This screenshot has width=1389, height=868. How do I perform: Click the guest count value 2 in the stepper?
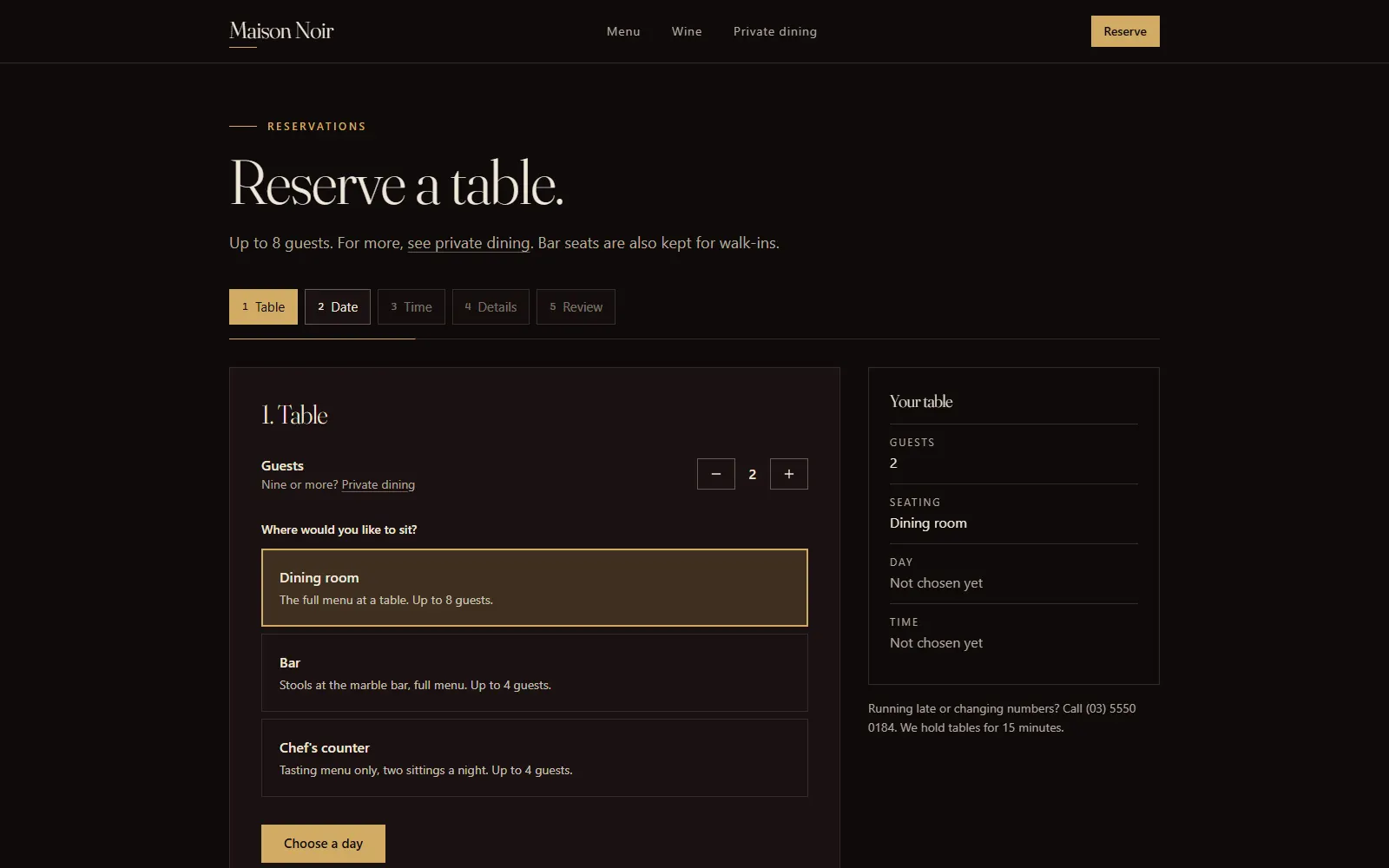point(753,474)
